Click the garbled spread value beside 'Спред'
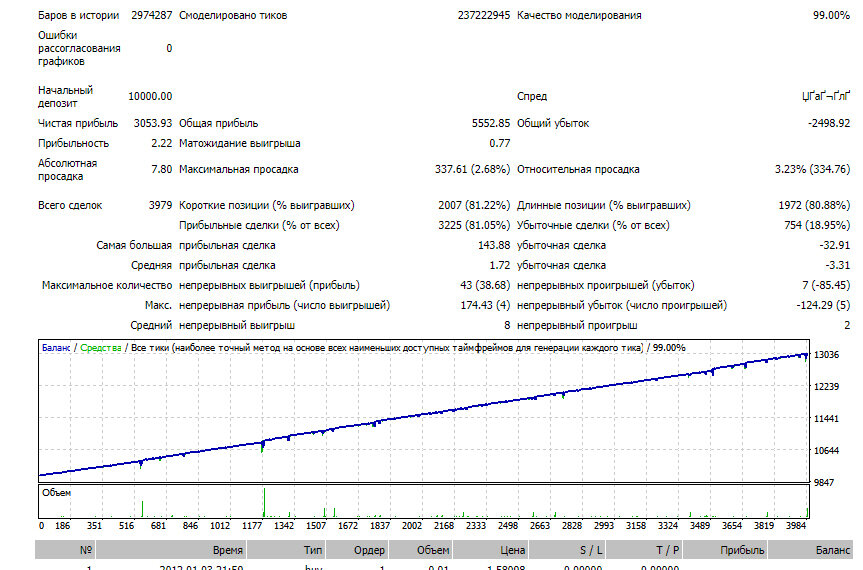 pos(826,96)
